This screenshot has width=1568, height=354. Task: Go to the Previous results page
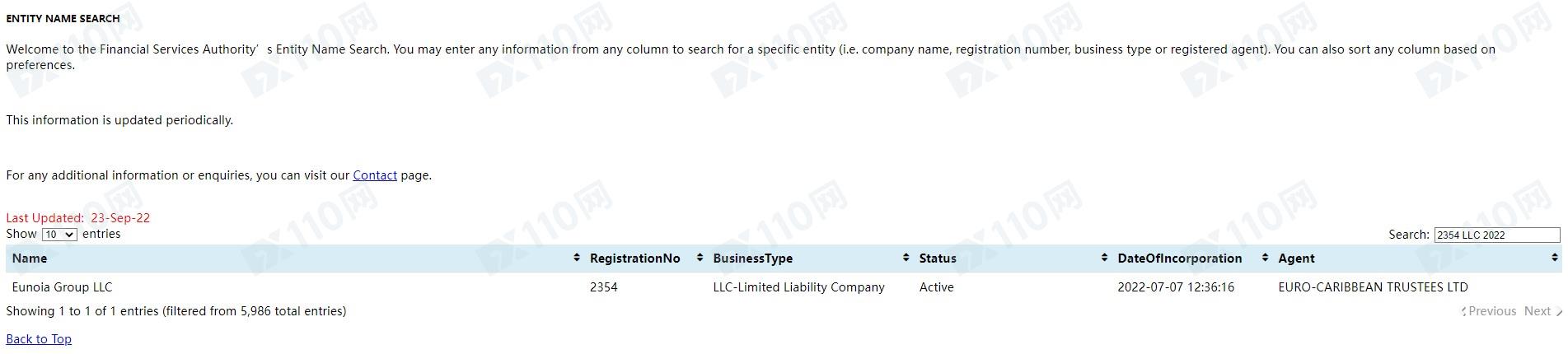click(x=1491, y=311)
